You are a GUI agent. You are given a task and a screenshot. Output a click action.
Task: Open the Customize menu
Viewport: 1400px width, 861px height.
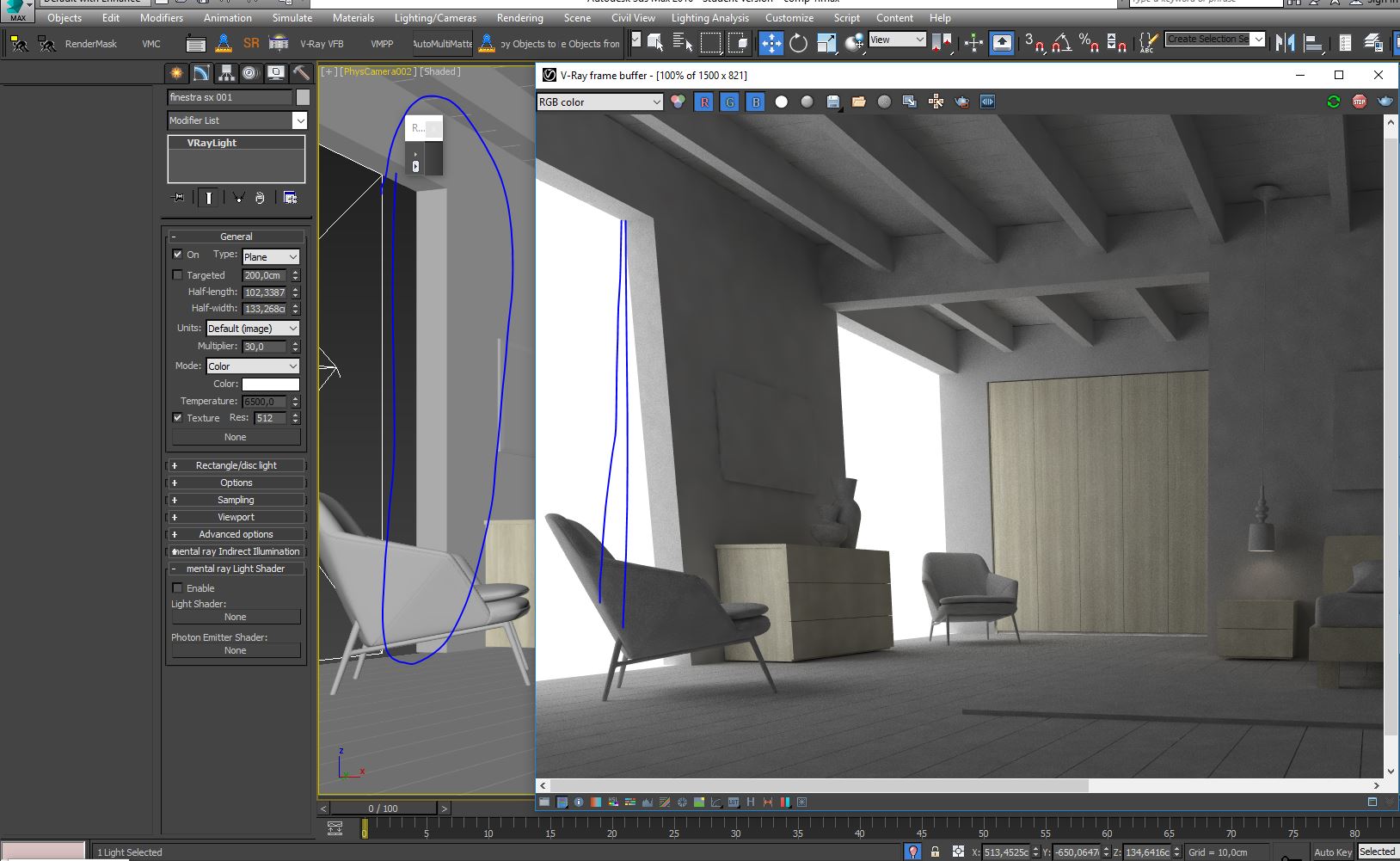click(x=789, y=17)
